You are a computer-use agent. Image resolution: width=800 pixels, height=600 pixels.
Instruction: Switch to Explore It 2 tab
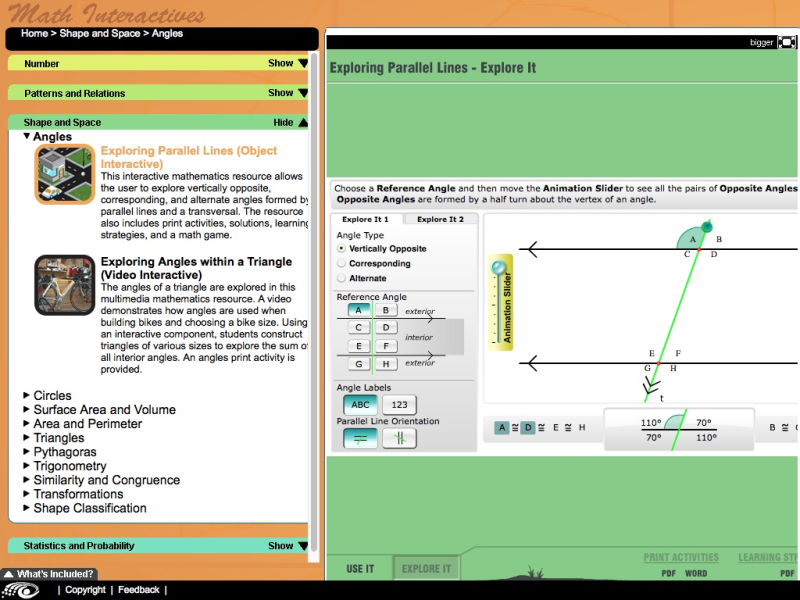[x=440, y=219]
